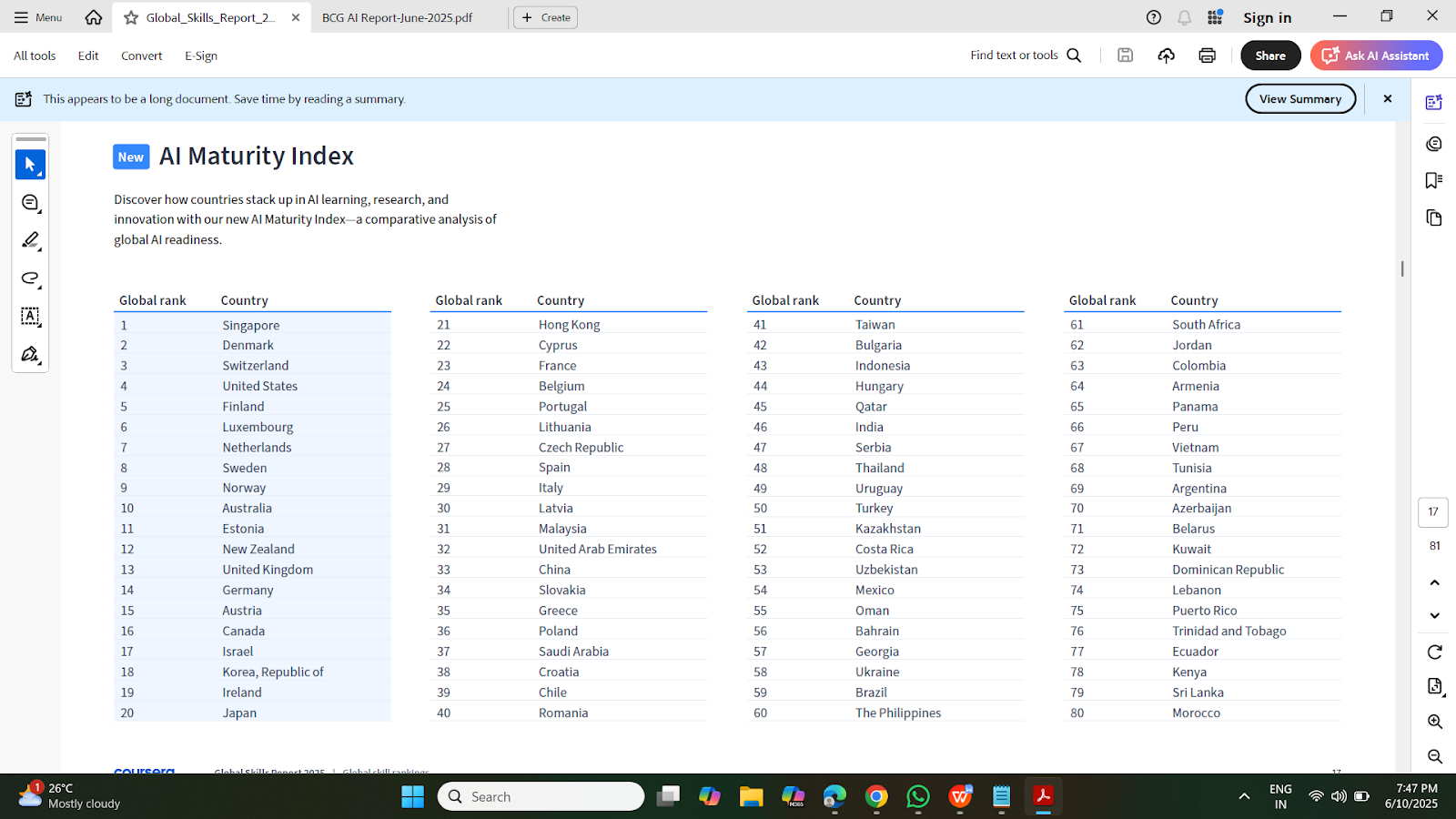This screenshot has width=1456, height=819.
Task: Click the Rotate page icon
Action: tap(1434, 652)
